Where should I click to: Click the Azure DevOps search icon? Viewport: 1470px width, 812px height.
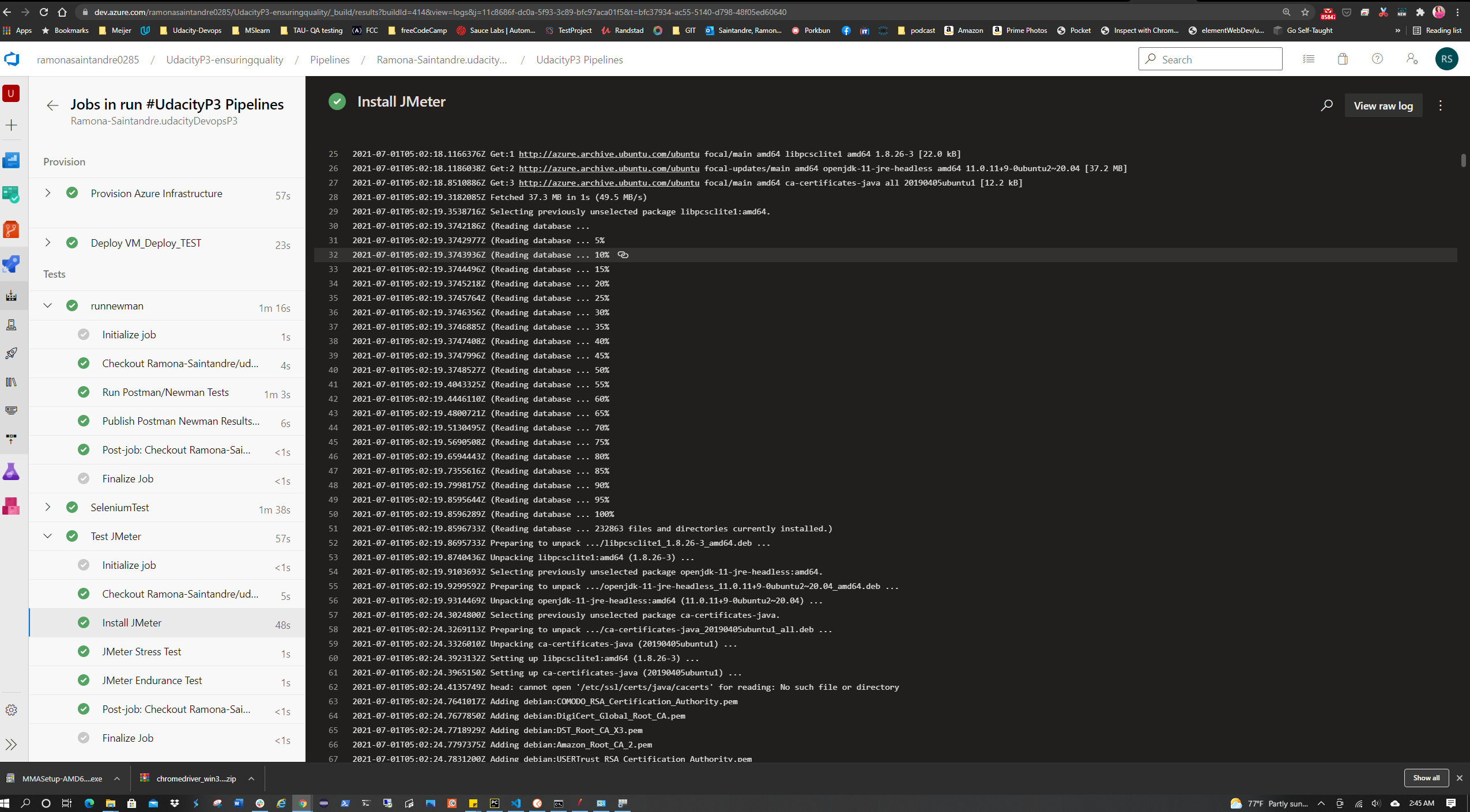point(1152,59)
